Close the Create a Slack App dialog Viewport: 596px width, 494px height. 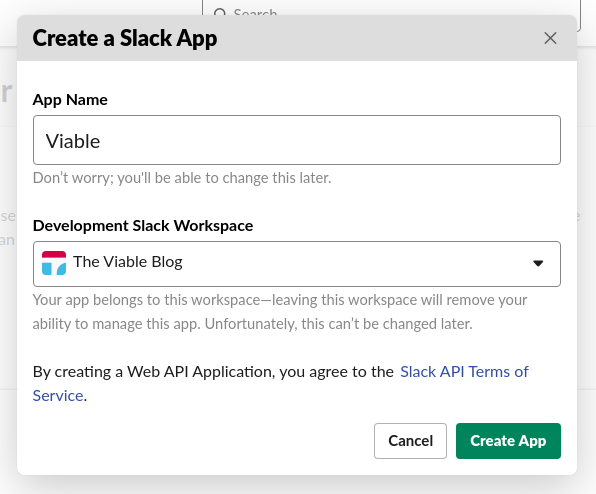(x=550, y=38)
